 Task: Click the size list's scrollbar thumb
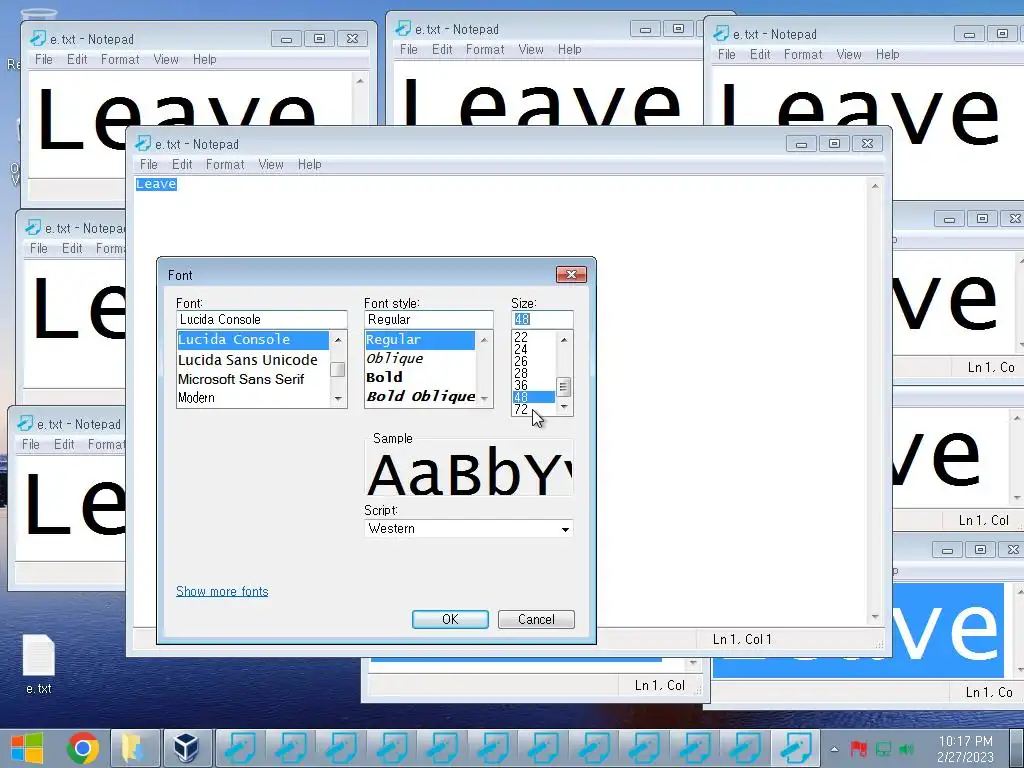point(564,387)
